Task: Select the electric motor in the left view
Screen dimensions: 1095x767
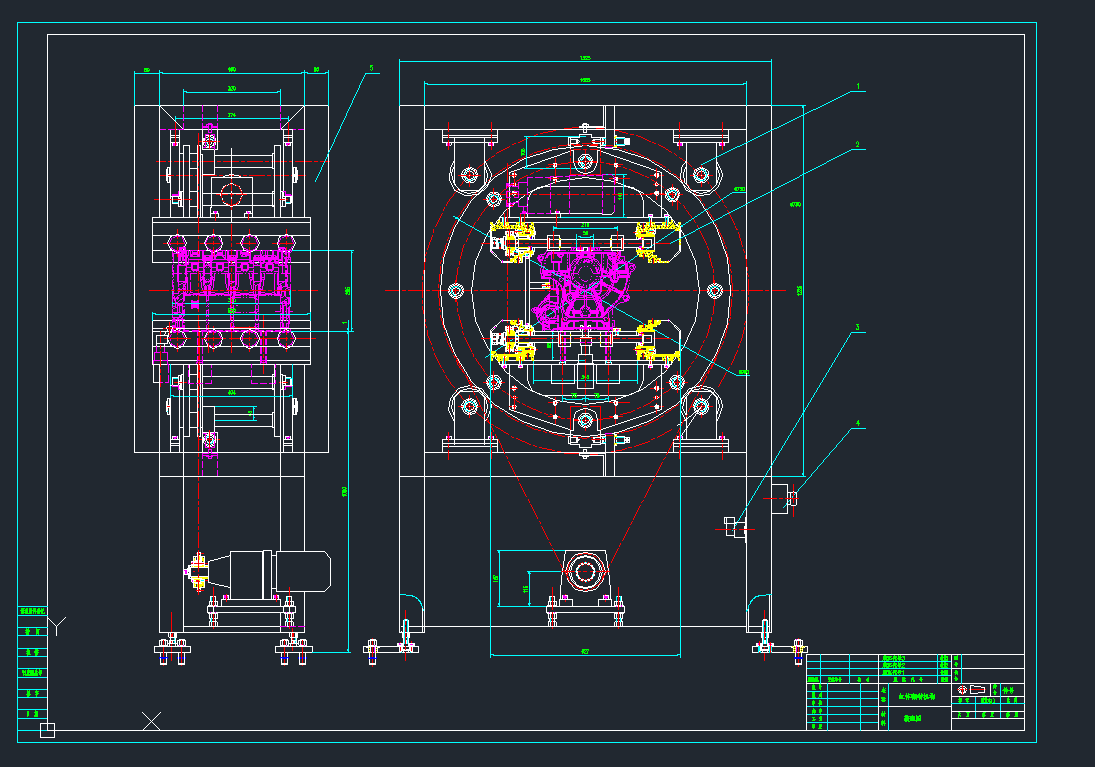Action: click(280, 572)
